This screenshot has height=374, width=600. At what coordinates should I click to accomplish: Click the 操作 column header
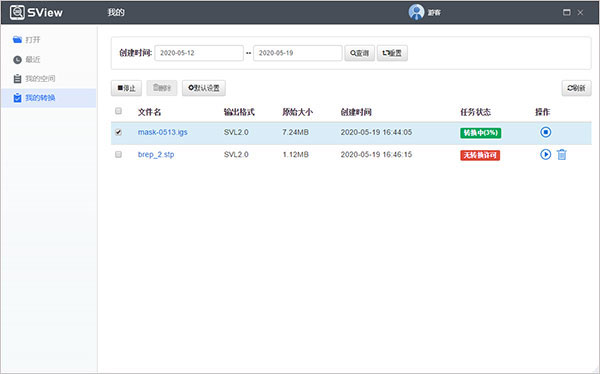542,112
